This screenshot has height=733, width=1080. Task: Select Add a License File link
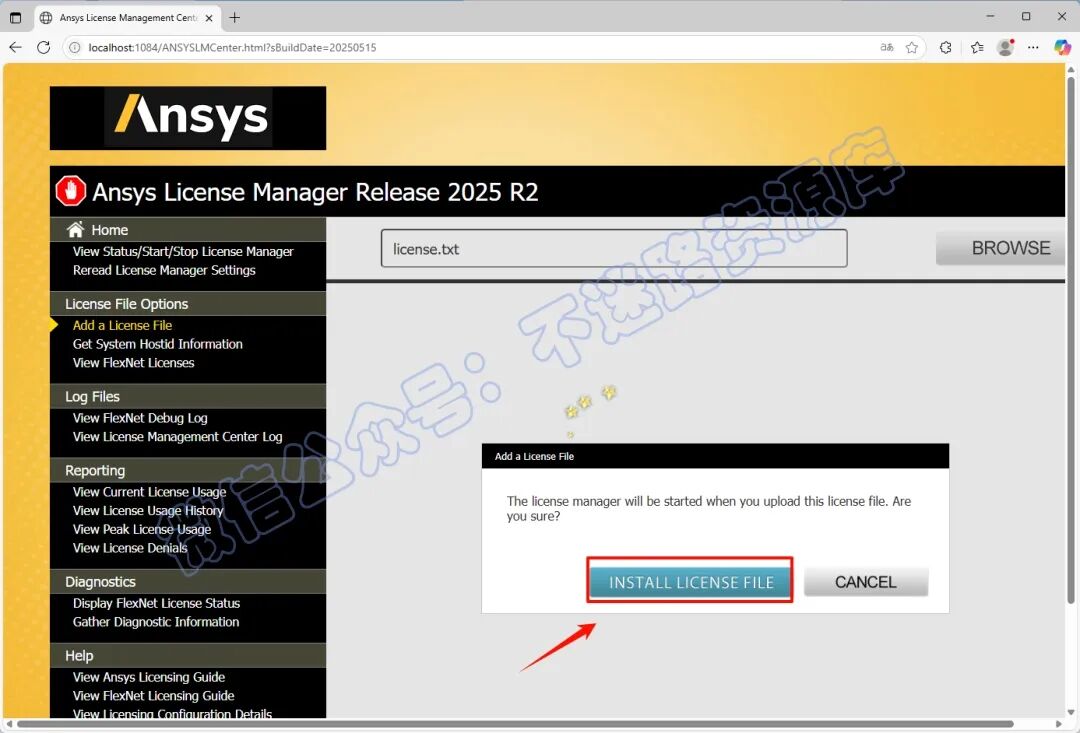(x=123, y=325)
